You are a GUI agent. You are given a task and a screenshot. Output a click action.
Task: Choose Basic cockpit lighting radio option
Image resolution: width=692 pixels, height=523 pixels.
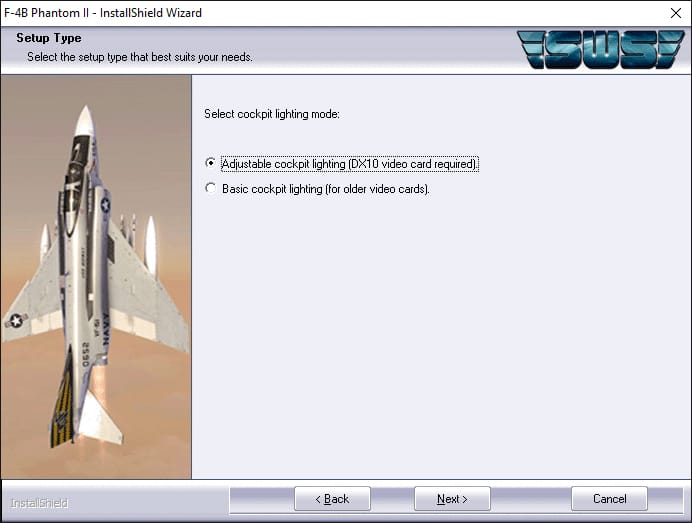[210, 188]
